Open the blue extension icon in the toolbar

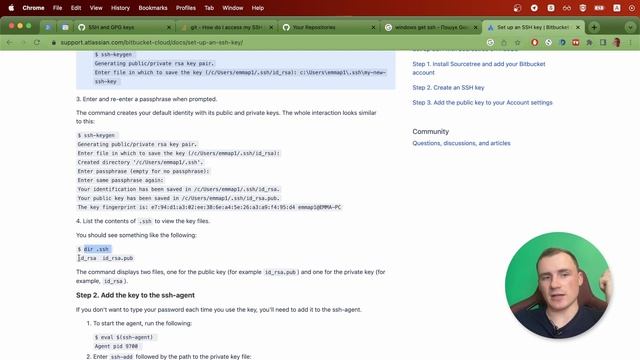coord(562,42)
